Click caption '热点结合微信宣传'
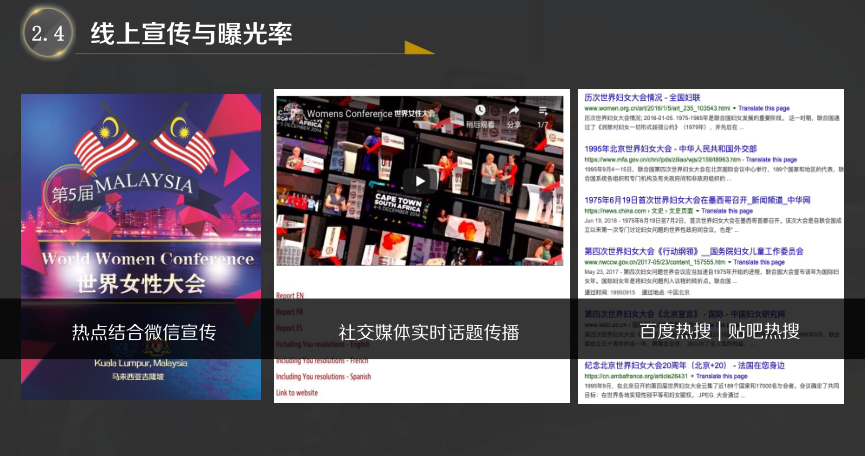The image size is (865, 456). pos(143,332)
